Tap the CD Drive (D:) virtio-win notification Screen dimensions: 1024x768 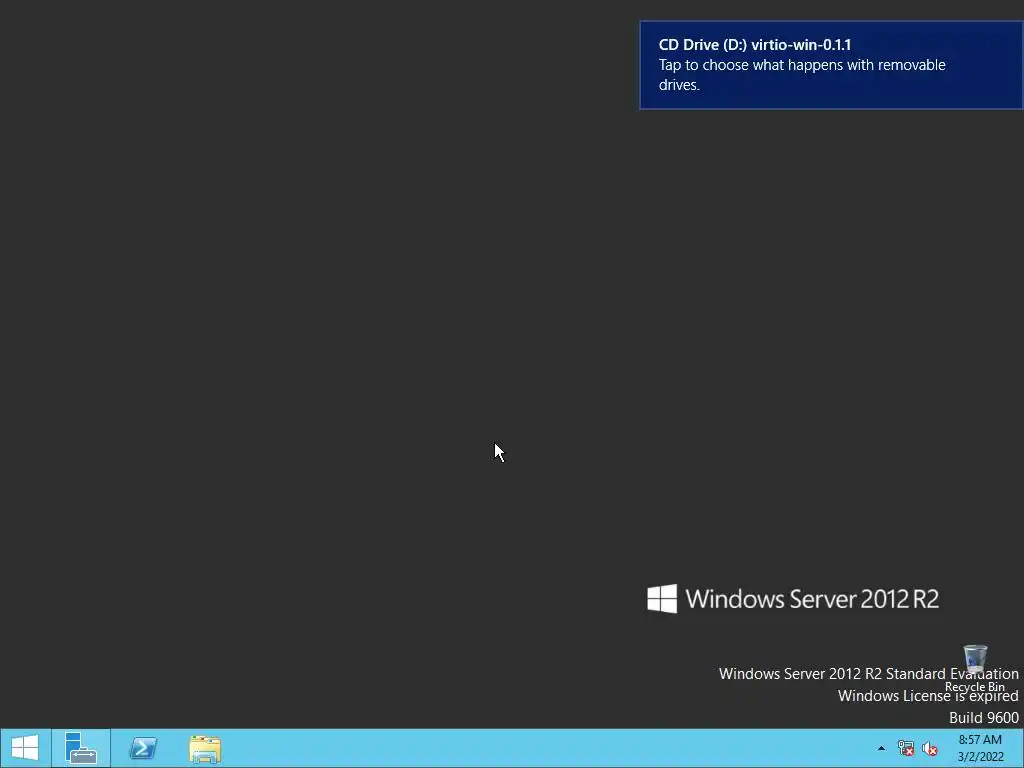(x=831, y=65)
